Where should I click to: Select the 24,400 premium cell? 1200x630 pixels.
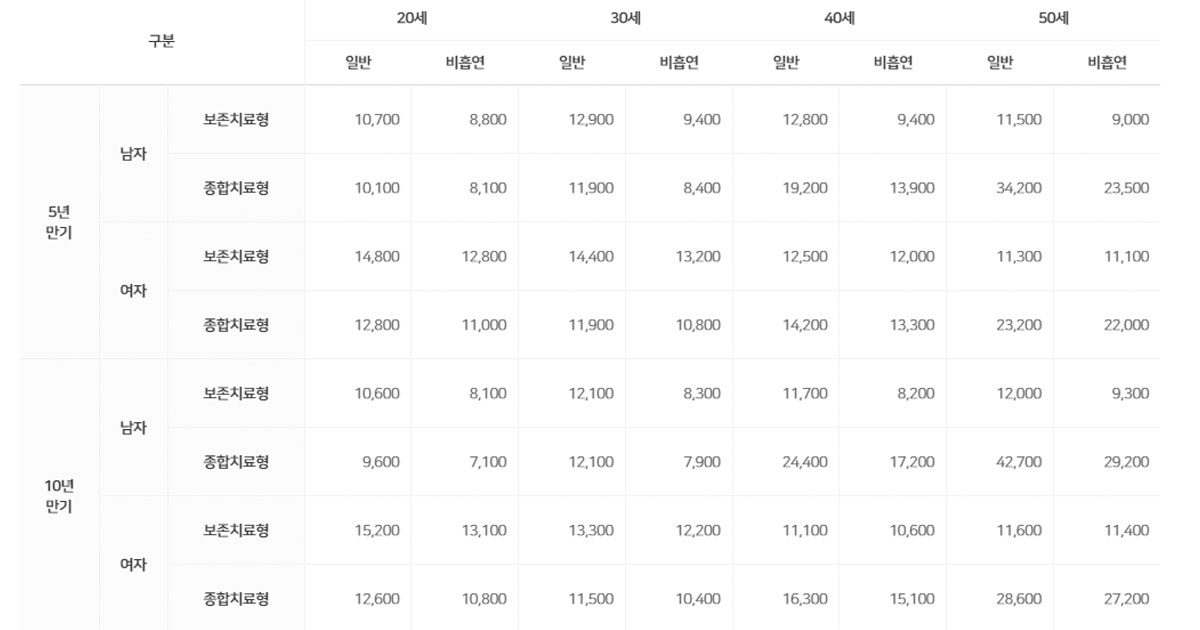pyautogui.click(x=805, y=462)
